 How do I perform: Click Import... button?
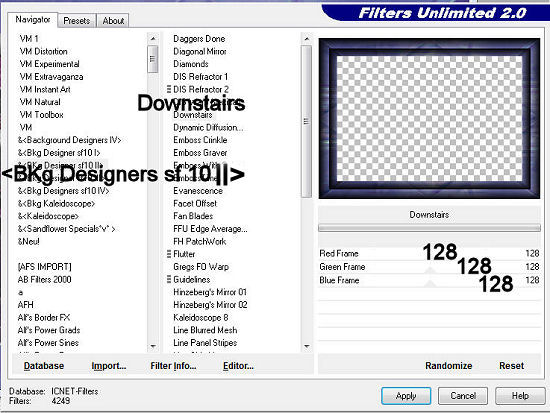[x=109, y=366]
